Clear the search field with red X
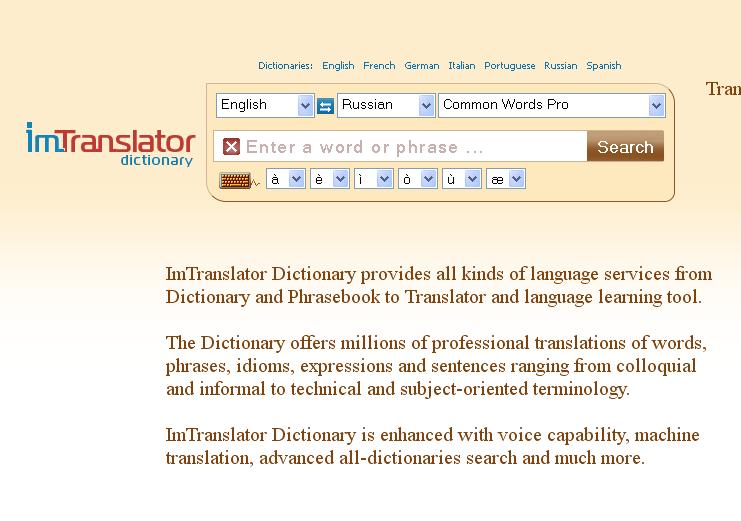 tap(231, 147)
